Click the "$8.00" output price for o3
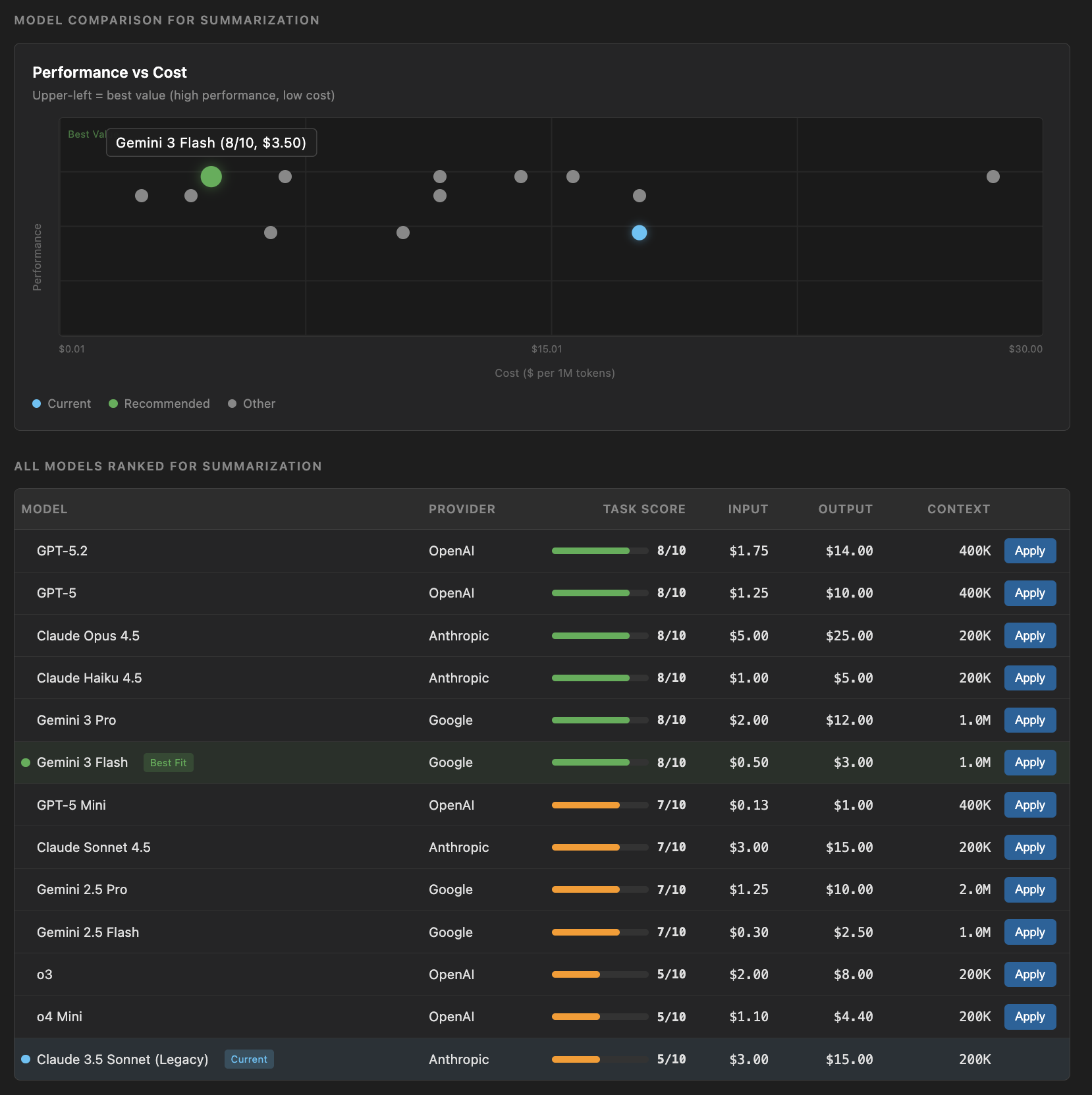 click(x=853, y=974)
